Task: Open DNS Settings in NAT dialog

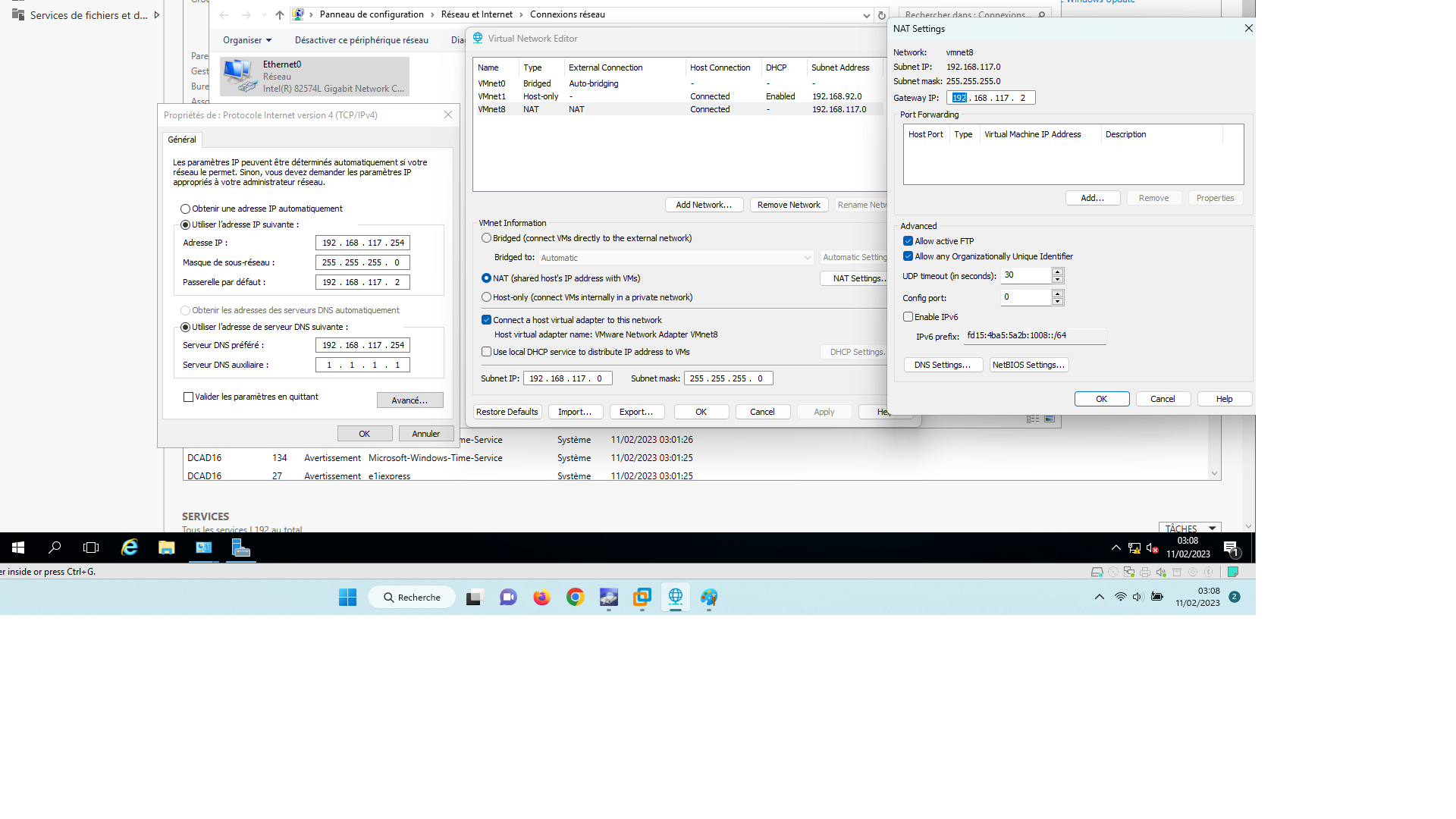Action: pos(943,365)
